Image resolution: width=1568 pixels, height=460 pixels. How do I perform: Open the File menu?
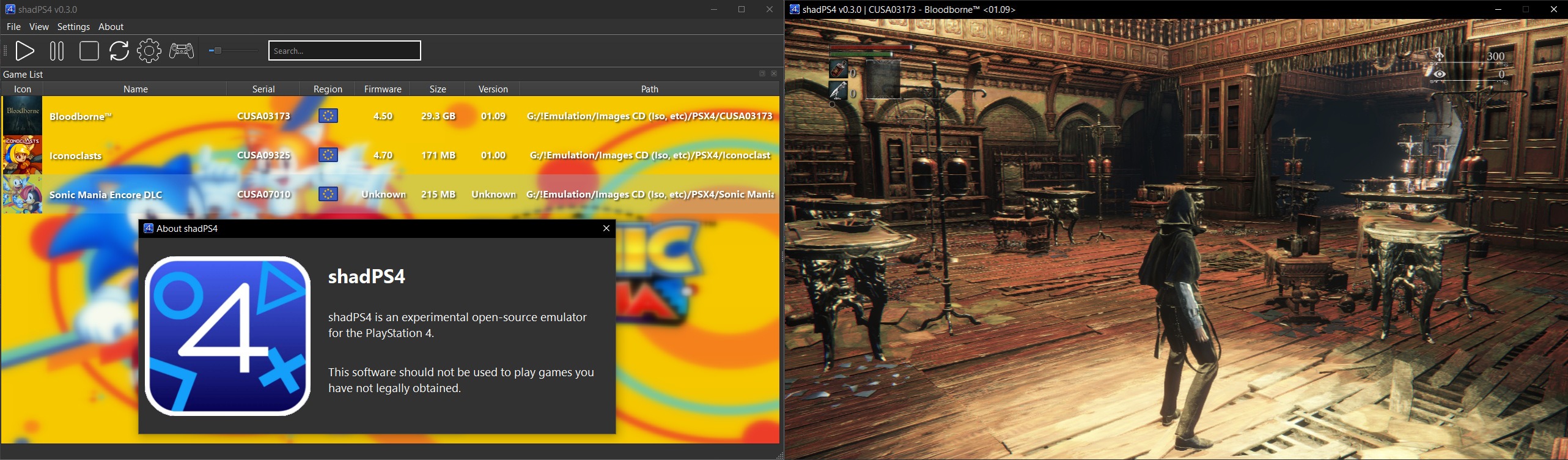point(13,27)
